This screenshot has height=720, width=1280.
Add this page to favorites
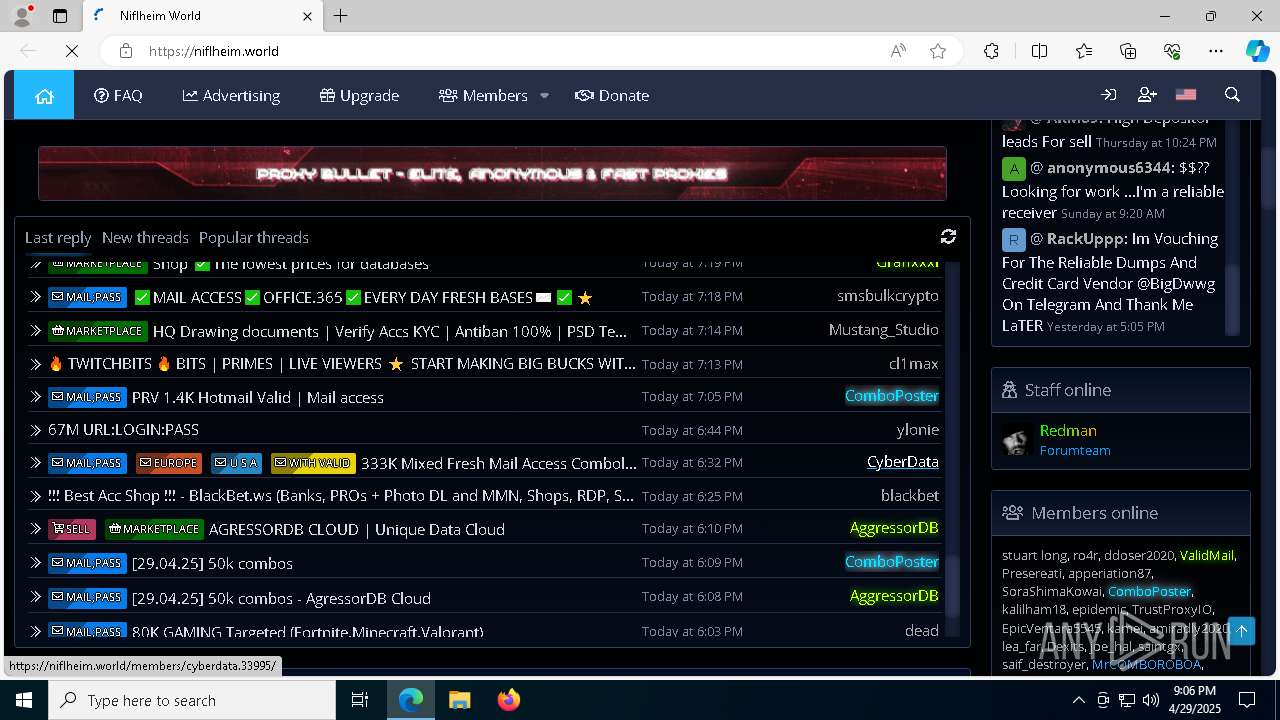tap(938, 51)
